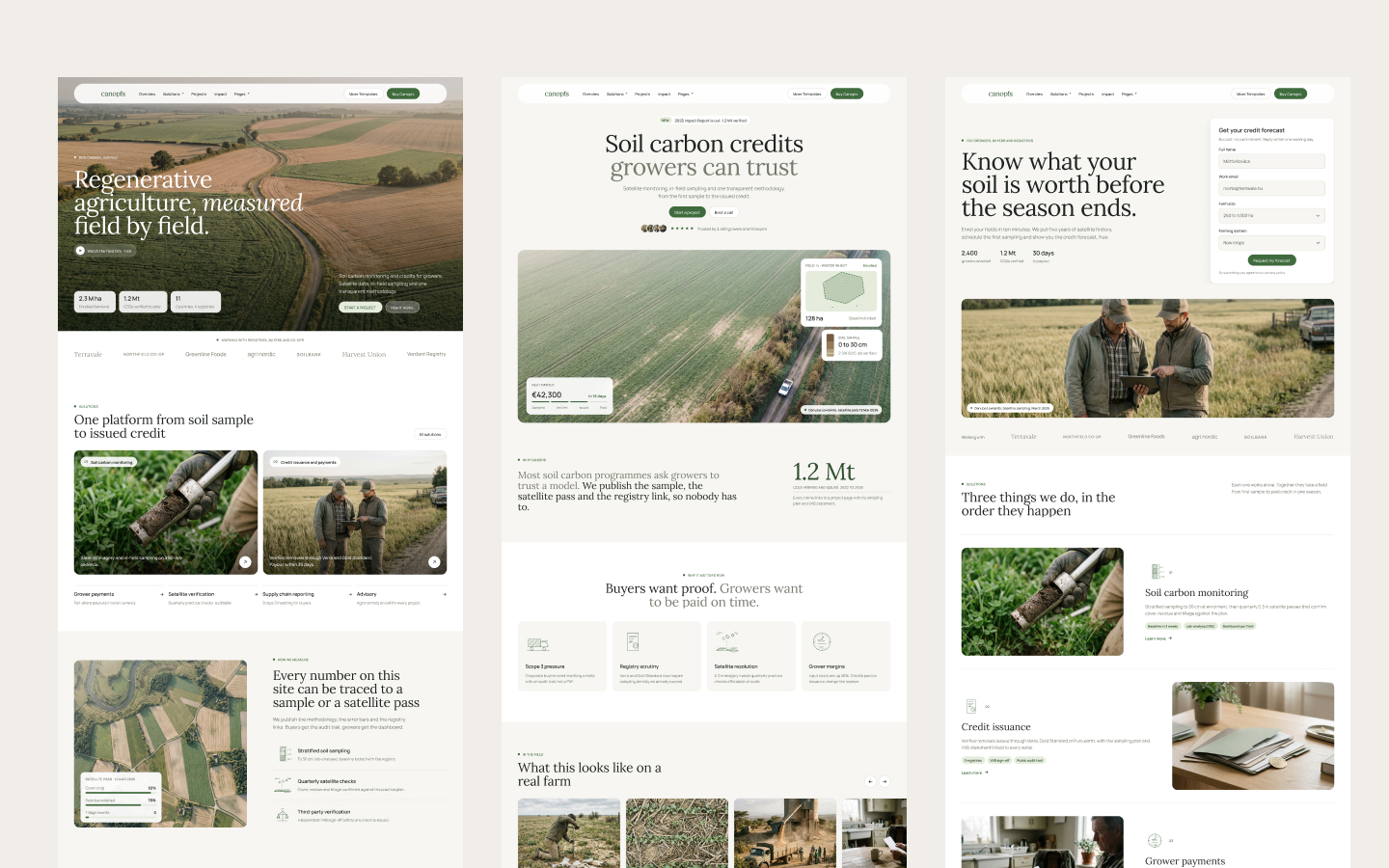
Task: Click Cover crop progress bar on aerial farm card
Action: pyautogui.click(x=121, y=793)
